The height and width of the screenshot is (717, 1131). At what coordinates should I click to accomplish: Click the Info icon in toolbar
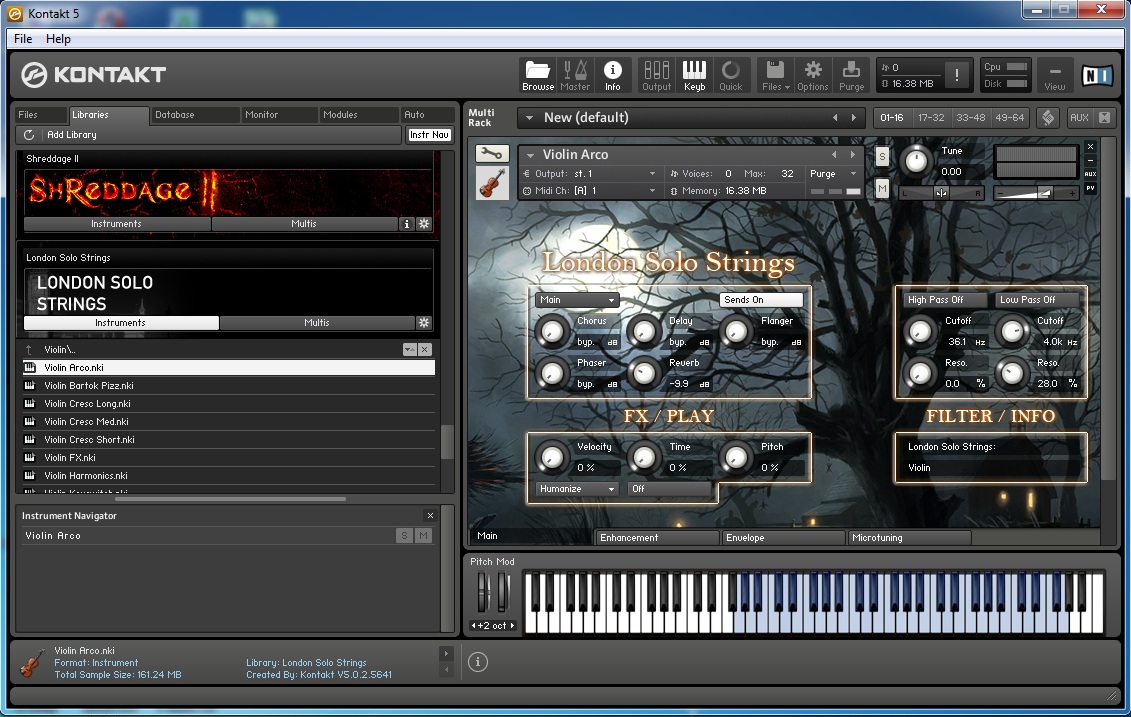point(612,76)
